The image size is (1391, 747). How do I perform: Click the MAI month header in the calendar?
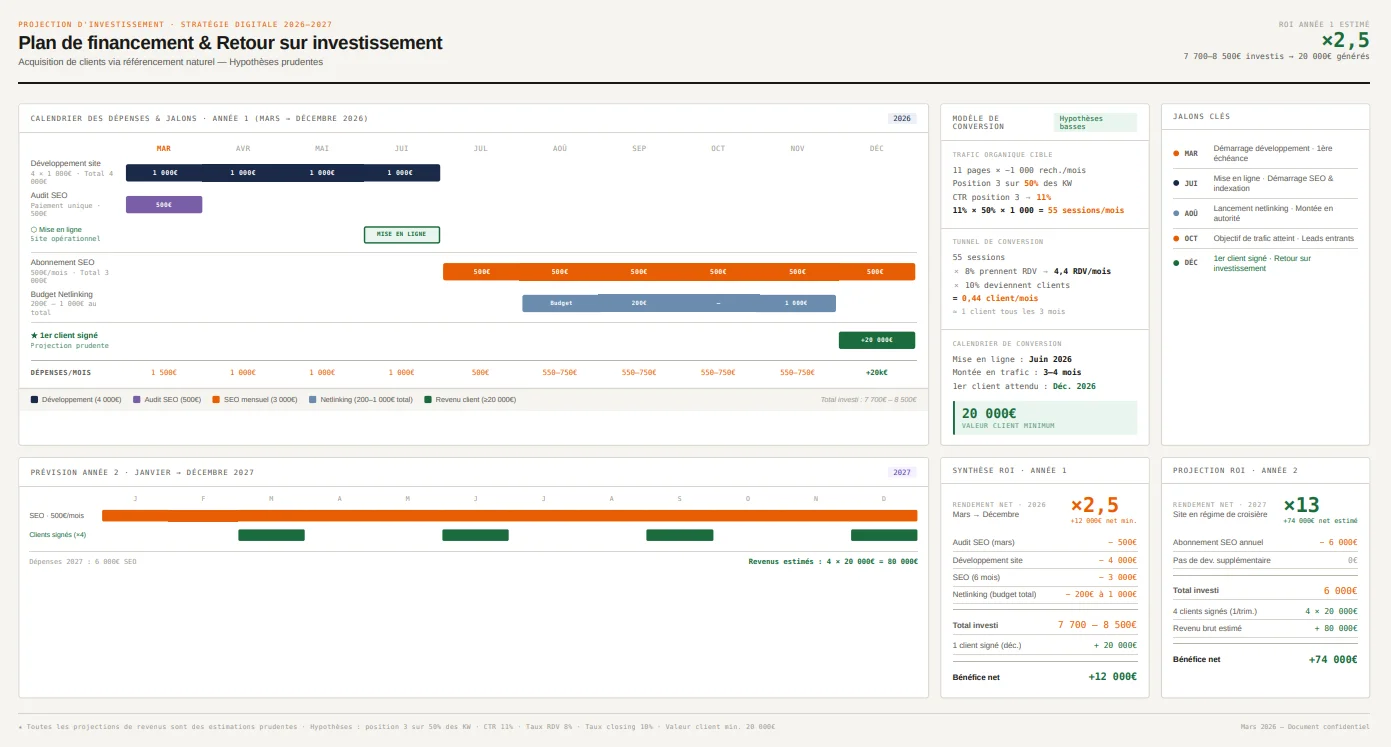pos(322,148)
